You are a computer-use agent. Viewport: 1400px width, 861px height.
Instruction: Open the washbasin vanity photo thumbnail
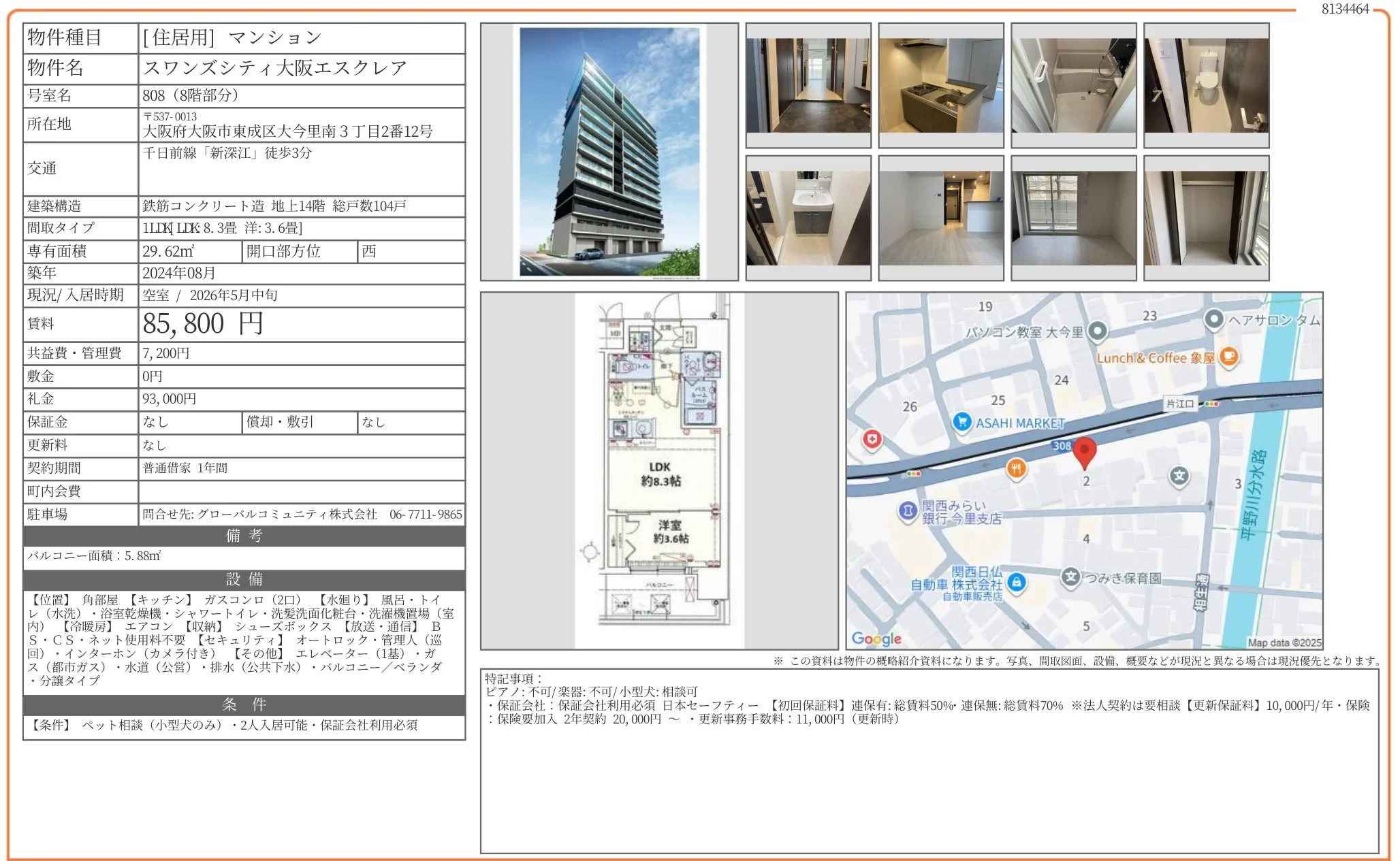(x=808, y=218)
